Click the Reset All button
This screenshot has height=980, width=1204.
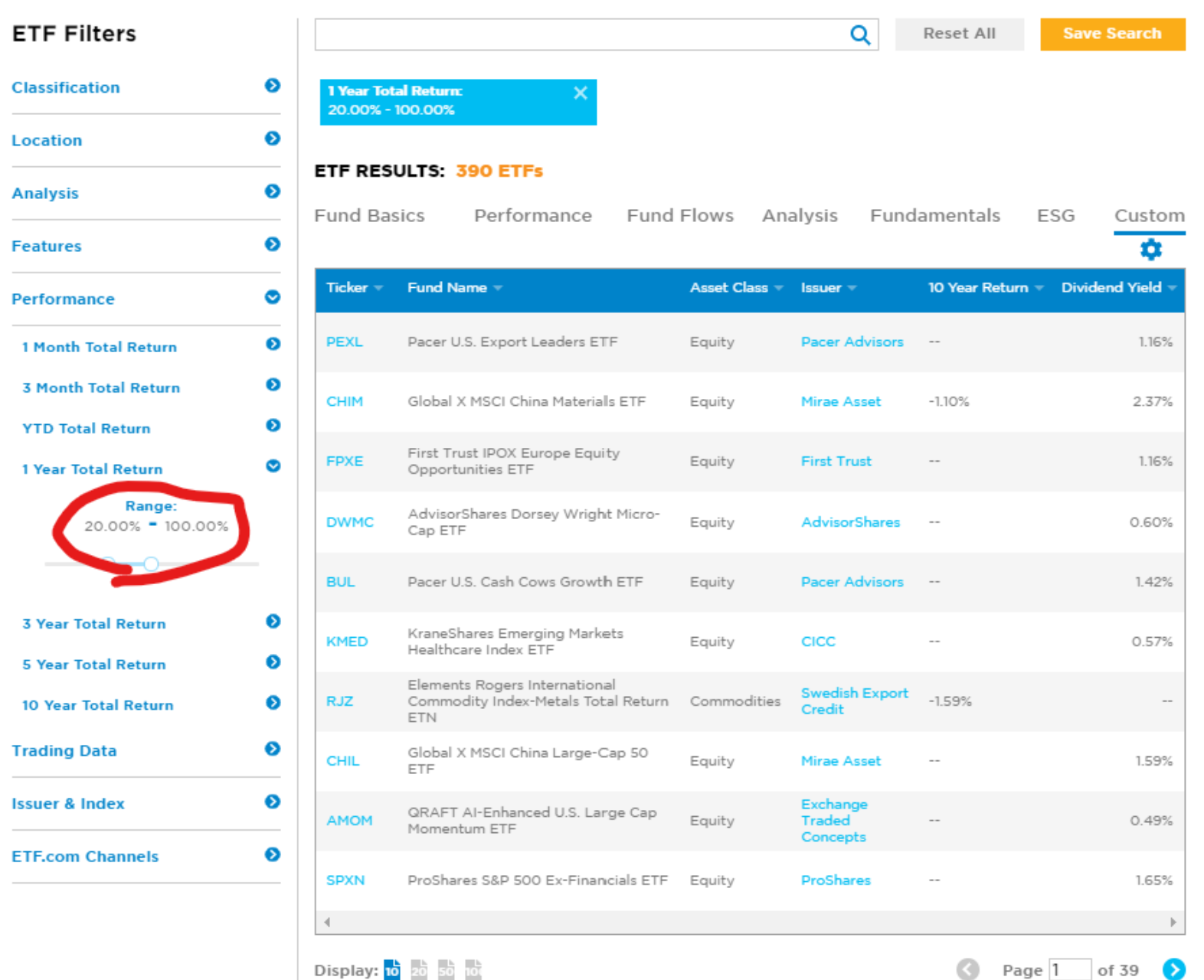(x=959, y=34)
